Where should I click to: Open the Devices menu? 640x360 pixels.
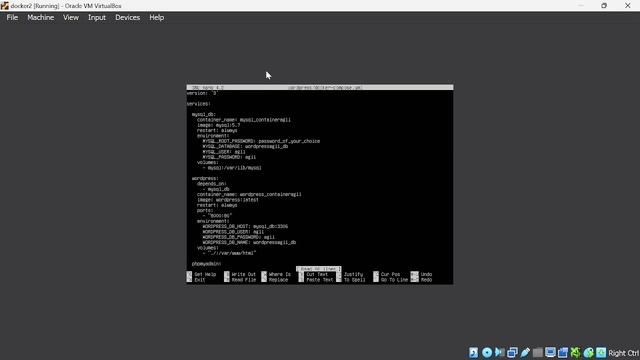pos(127,18)
